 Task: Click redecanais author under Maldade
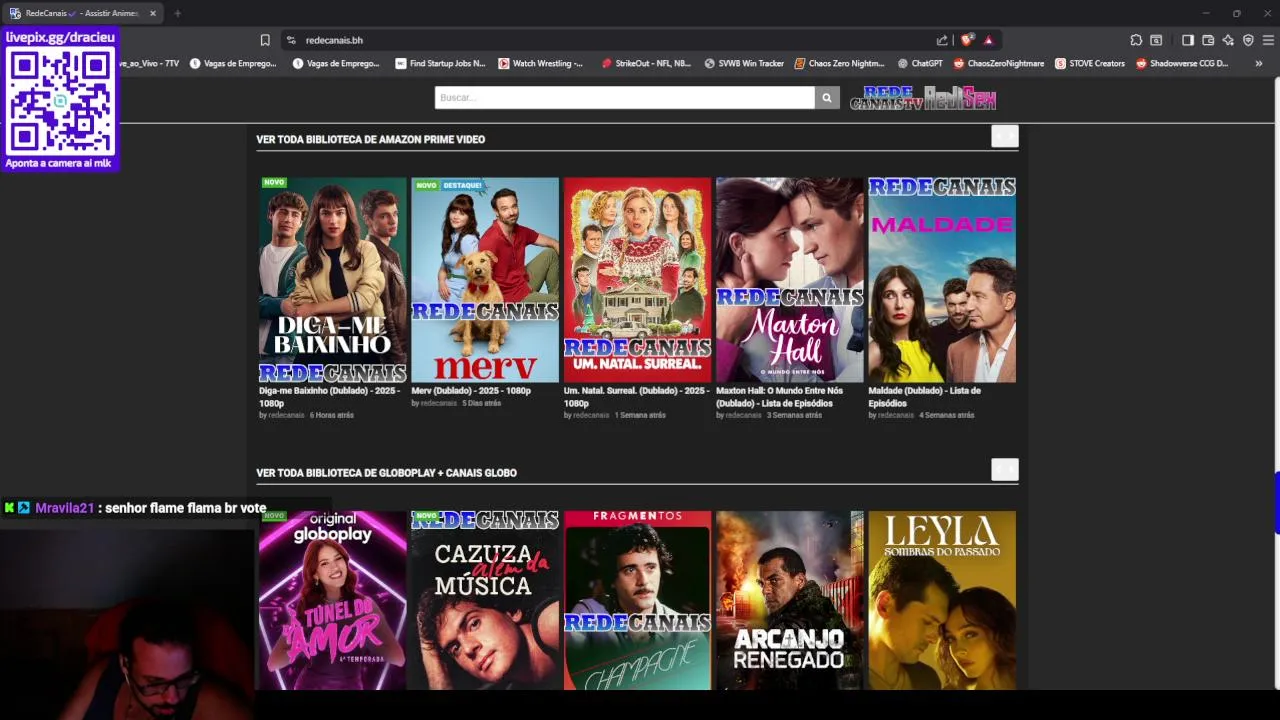click(x=895, y=415)
